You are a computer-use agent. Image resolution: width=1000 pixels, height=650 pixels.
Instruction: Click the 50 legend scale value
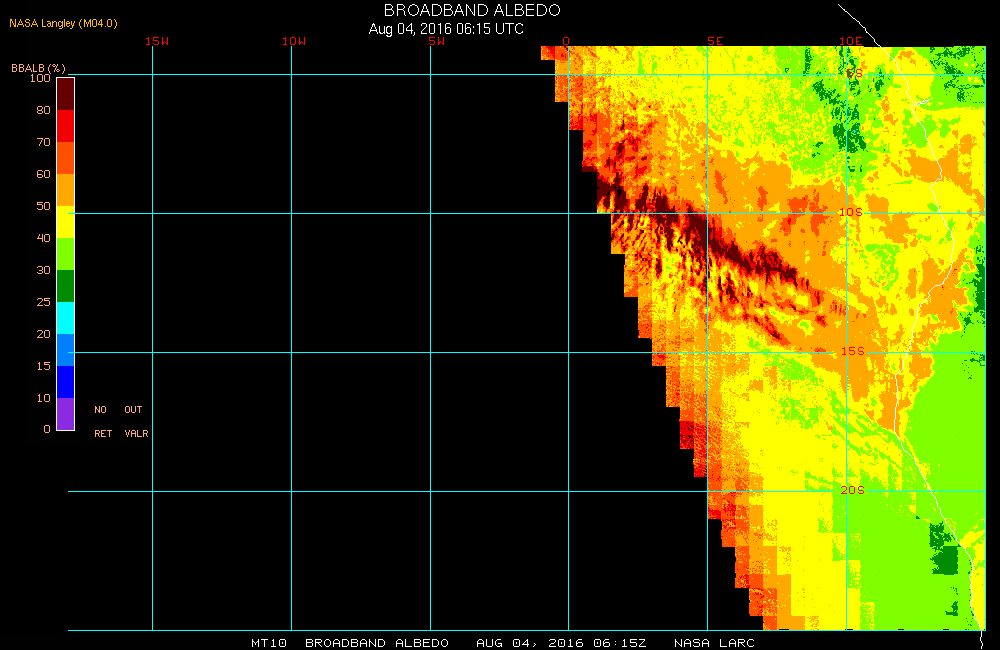(43, 206)
